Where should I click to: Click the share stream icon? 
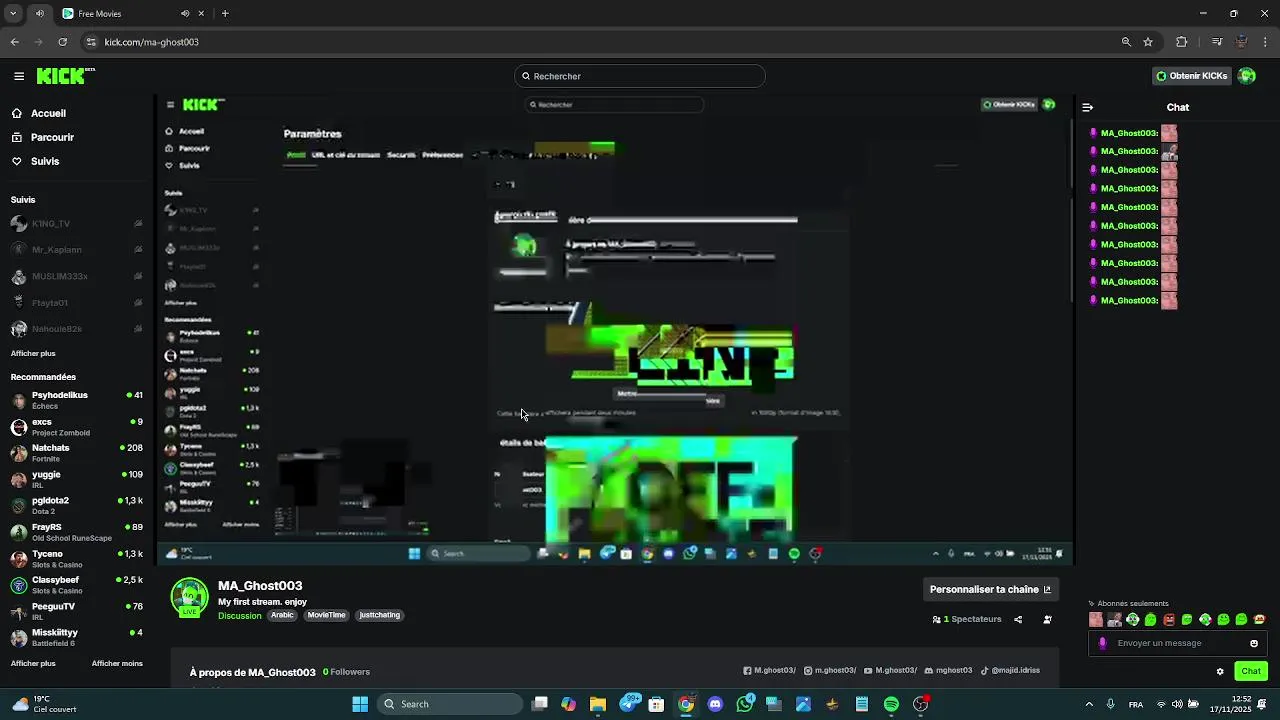click(1018, 619)
